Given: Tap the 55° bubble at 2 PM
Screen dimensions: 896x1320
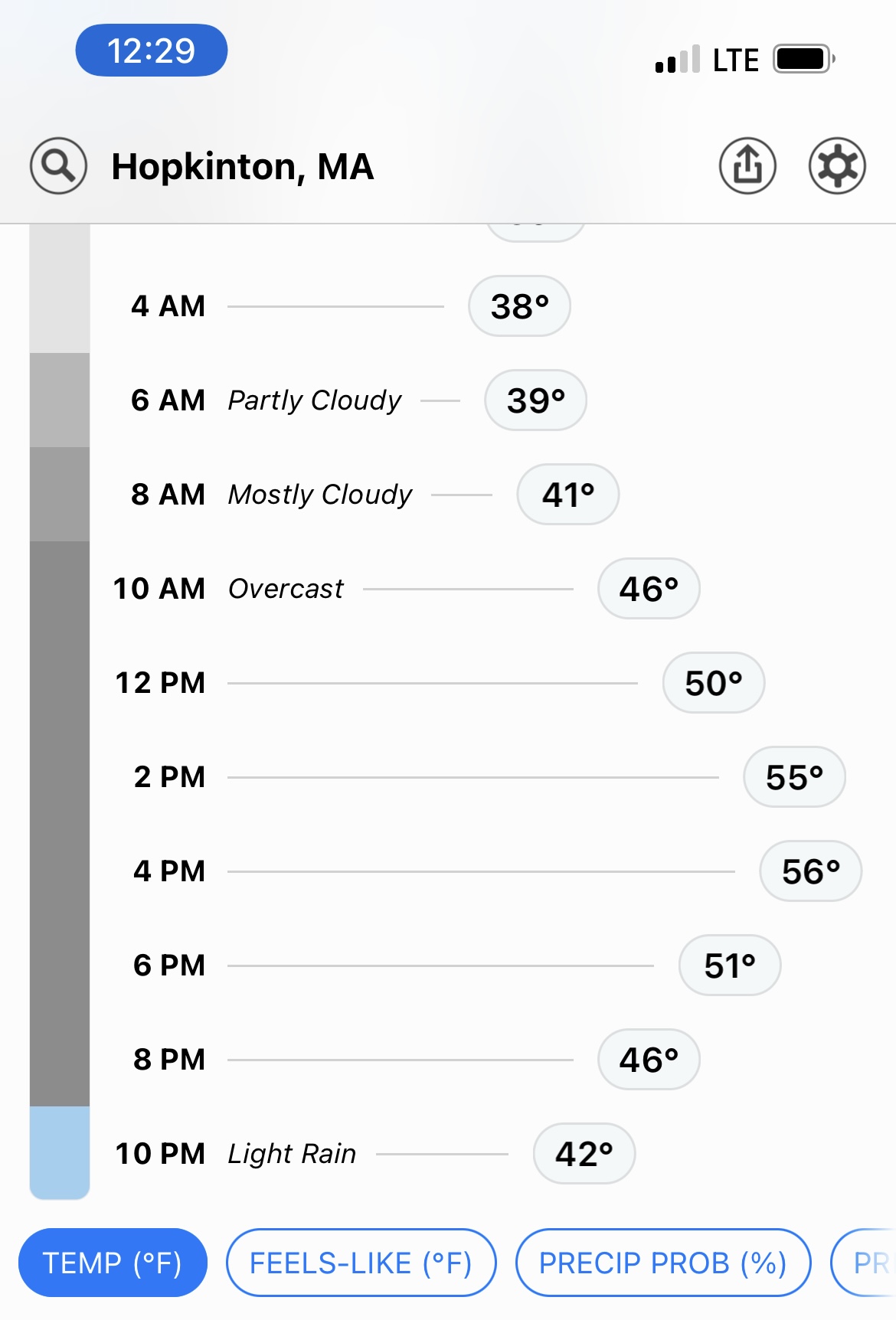Looking at the screenshot, I should coord(794,777).
